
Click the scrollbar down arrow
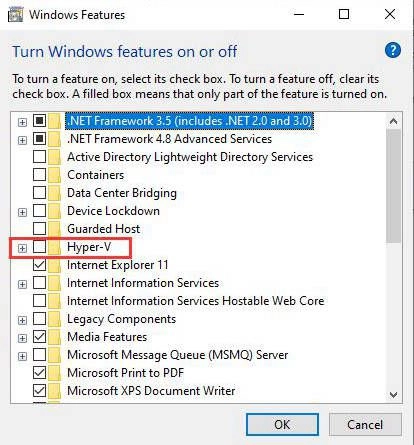coord(393,395)
